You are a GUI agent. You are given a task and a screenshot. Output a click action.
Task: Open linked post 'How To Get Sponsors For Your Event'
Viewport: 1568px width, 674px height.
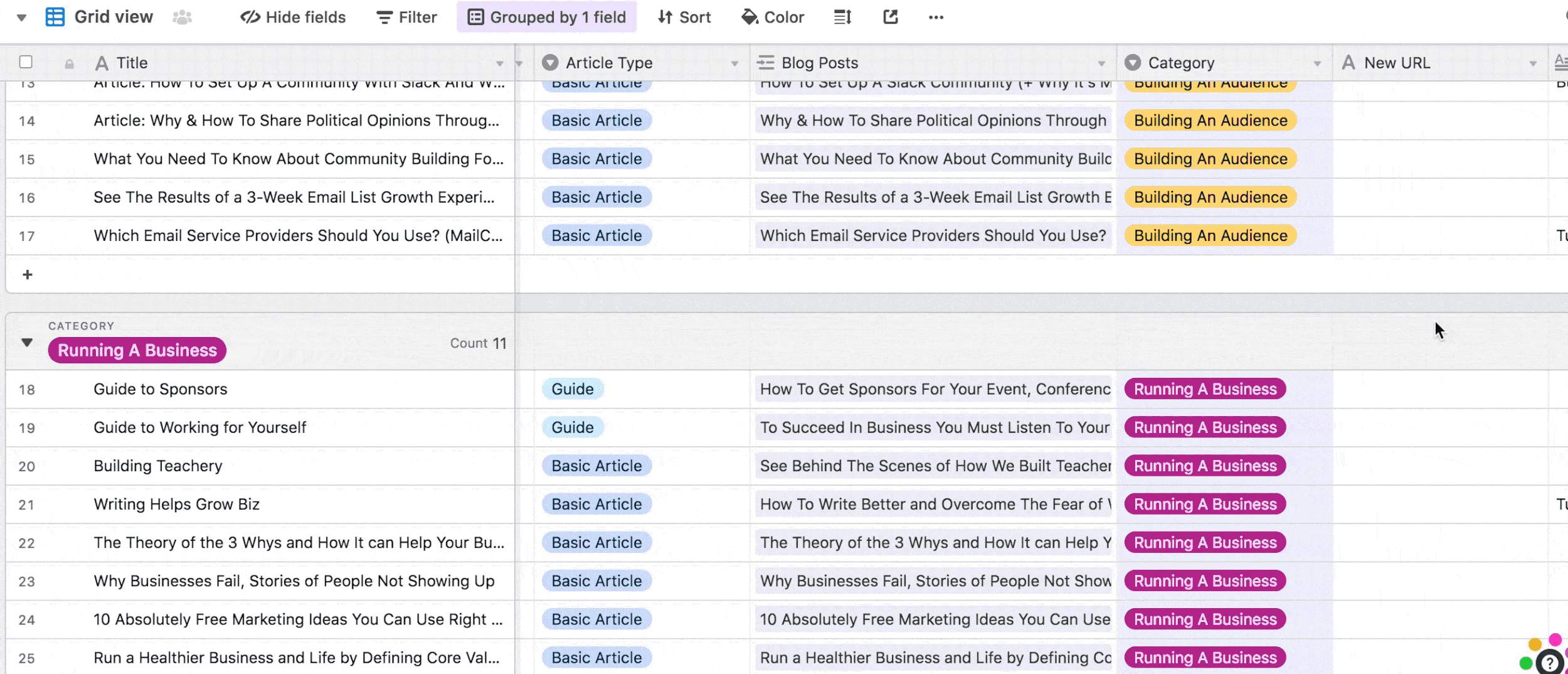pyautogui.click(x=933, y=389)
